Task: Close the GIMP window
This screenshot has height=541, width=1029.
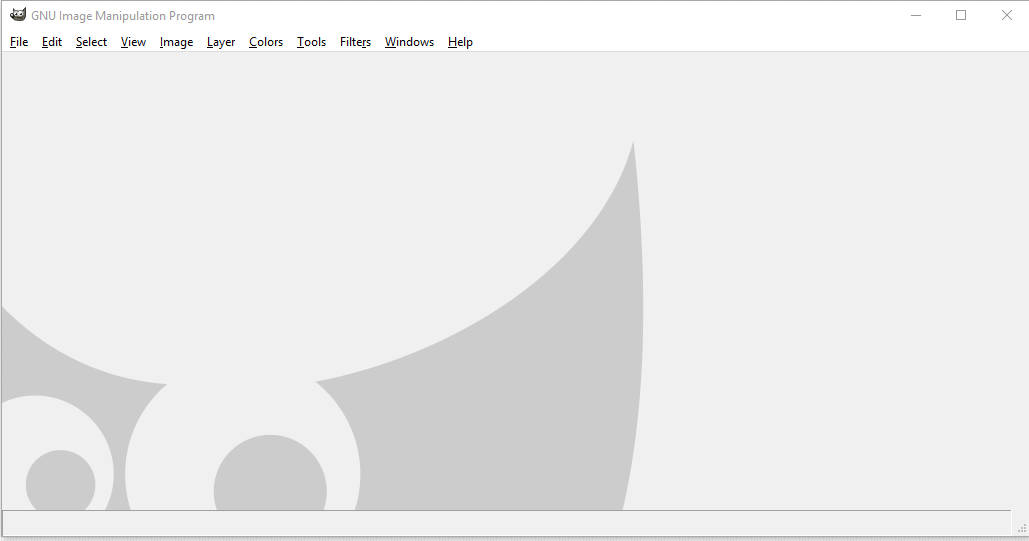Action: [x=1007, y=15]
